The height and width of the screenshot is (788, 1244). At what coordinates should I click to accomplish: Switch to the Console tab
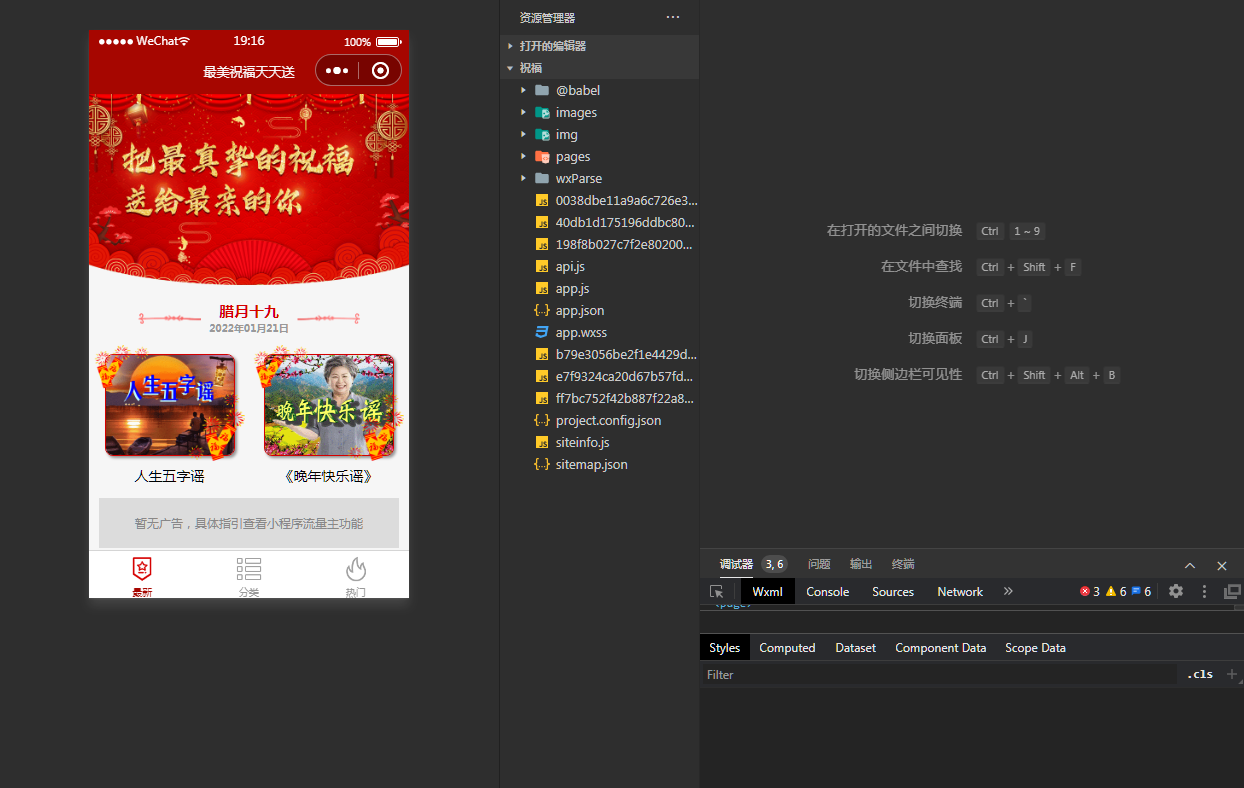827,592
